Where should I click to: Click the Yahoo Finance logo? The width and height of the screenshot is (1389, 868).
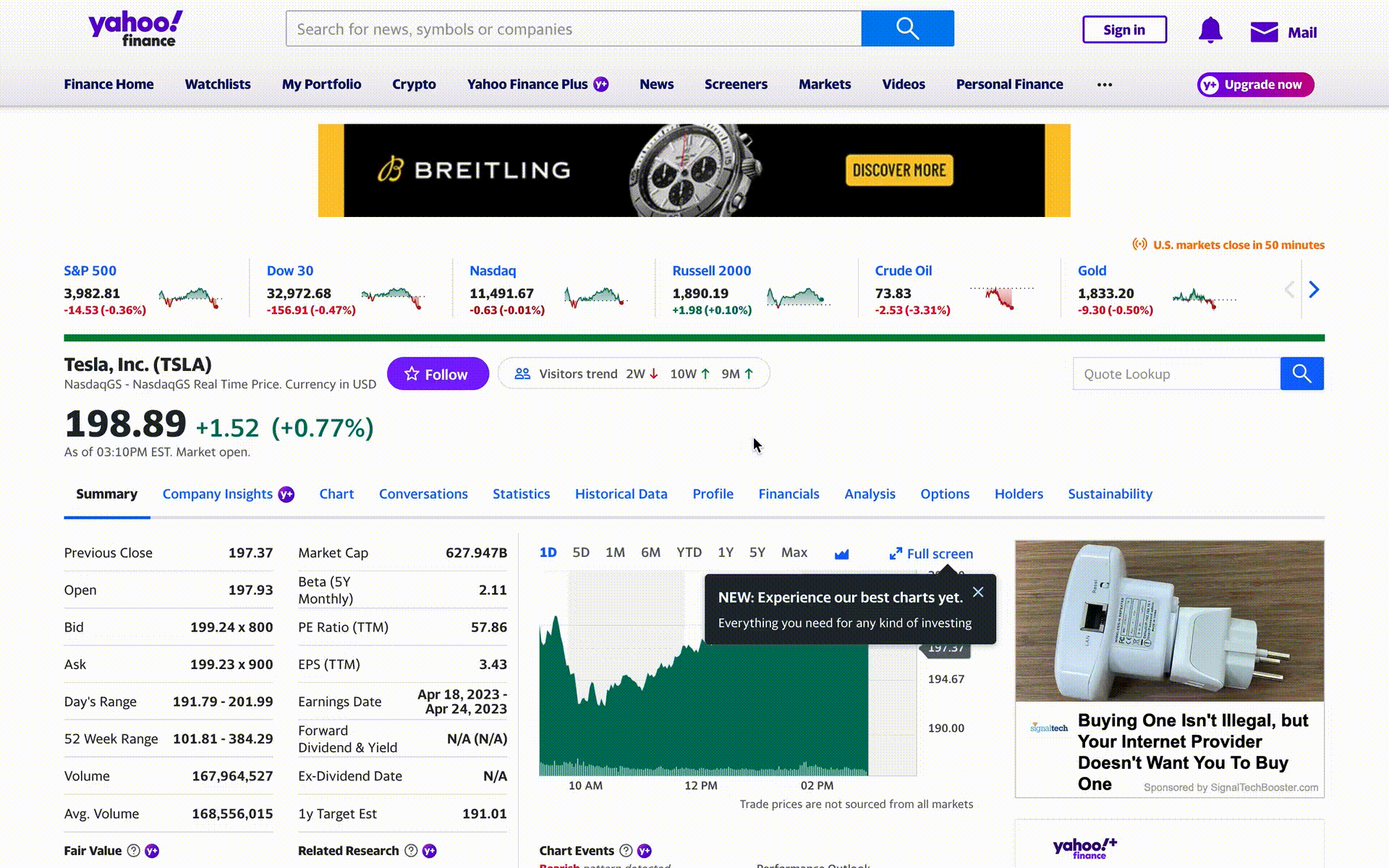point(135,29)
